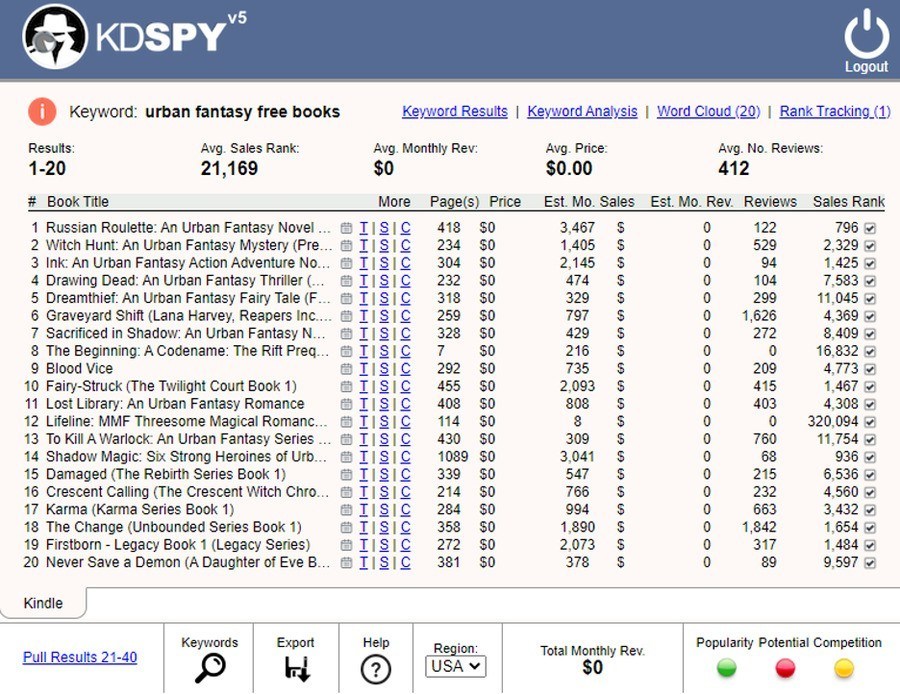The image size is (900, 694).
Task: Click the Export download icon
Action: [295, 667]
